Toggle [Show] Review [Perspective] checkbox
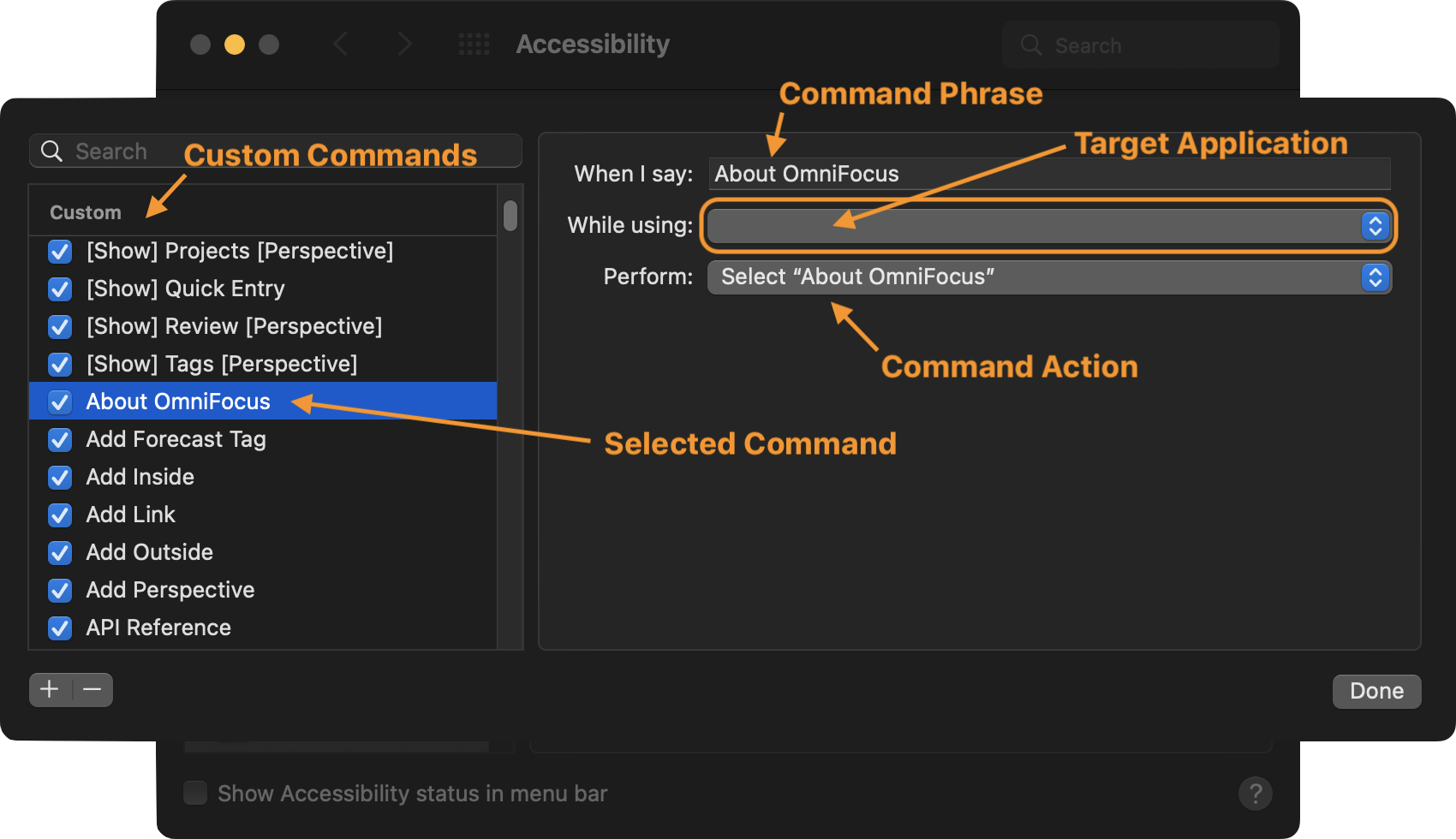 click(60, 327)
